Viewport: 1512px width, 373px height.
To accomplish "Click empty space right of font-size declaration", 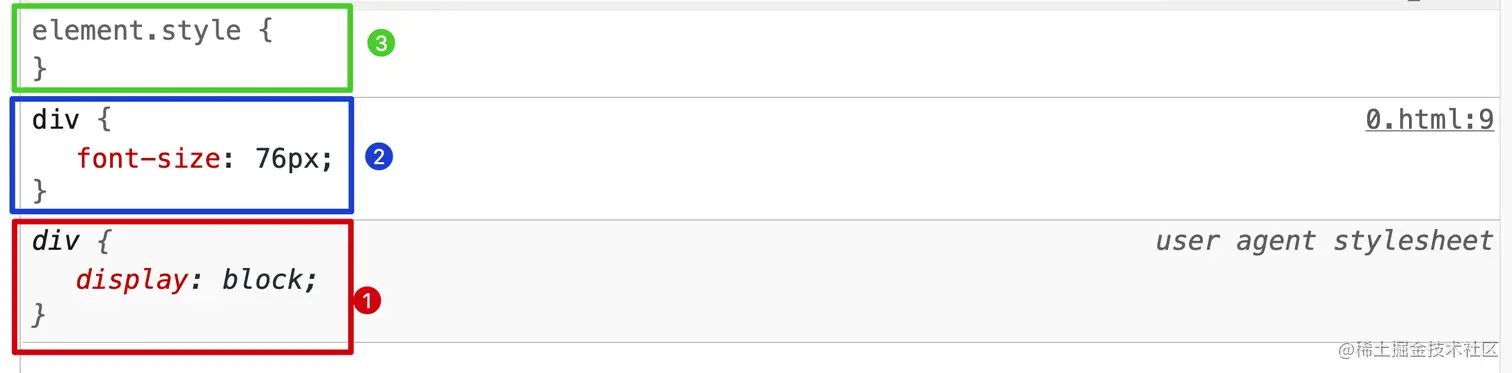I will click(850, 158).
